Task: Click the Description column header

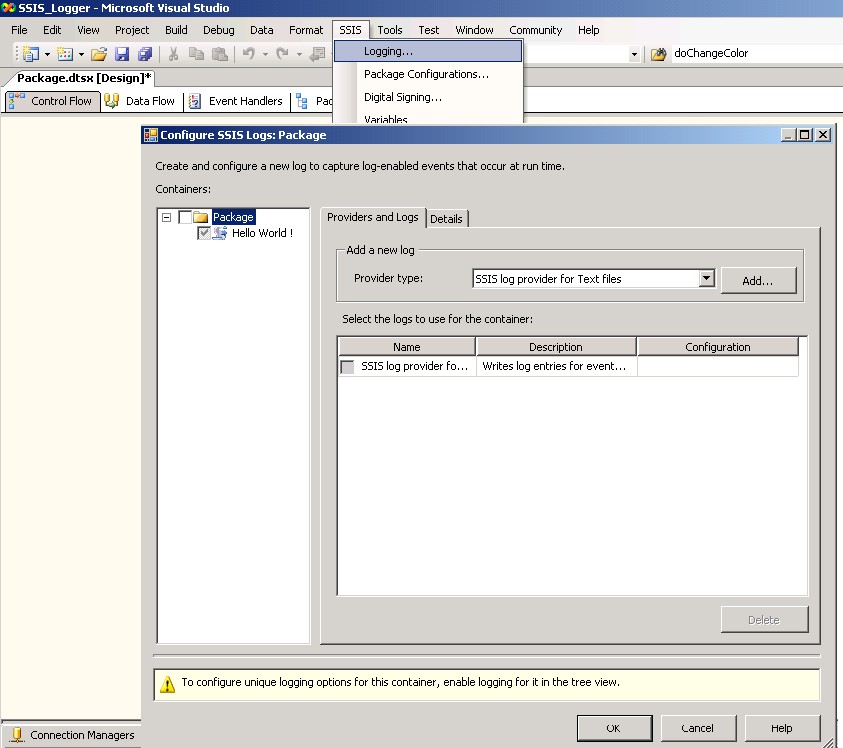Action: click(556, 347)
